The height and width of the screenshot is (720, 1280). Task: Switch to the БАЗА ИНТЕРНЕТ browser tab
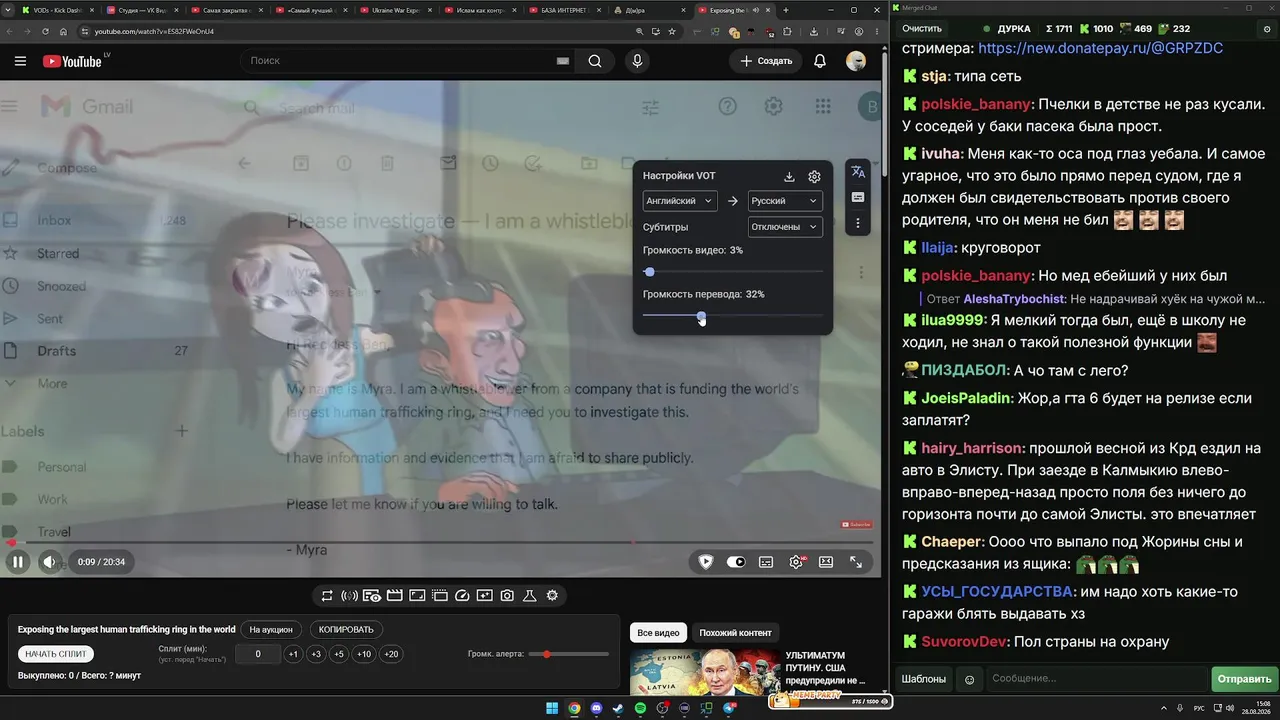pyautogui.click(x=567, y=10)
